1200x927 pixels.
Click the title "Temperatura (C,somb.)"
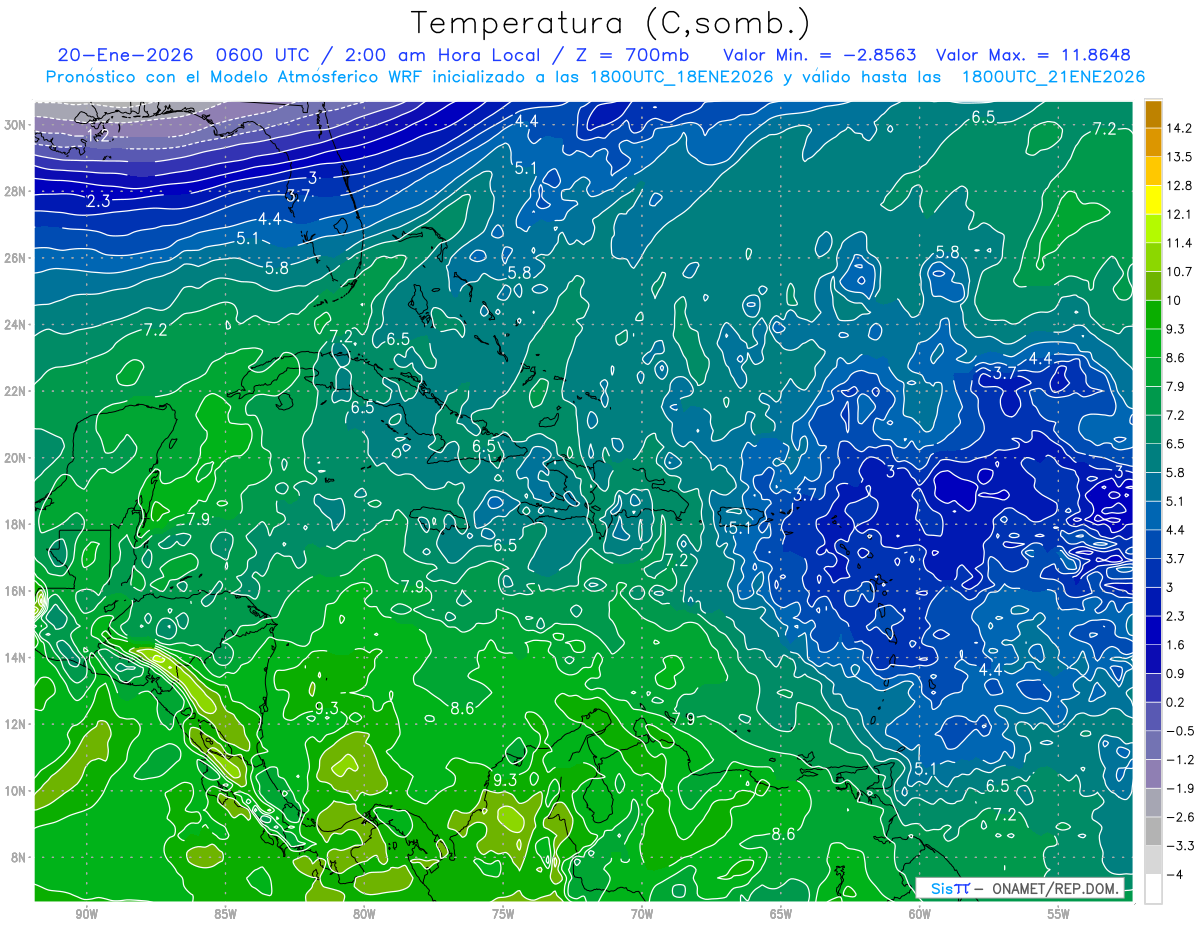pyautogui.click(x=611, y=23)
